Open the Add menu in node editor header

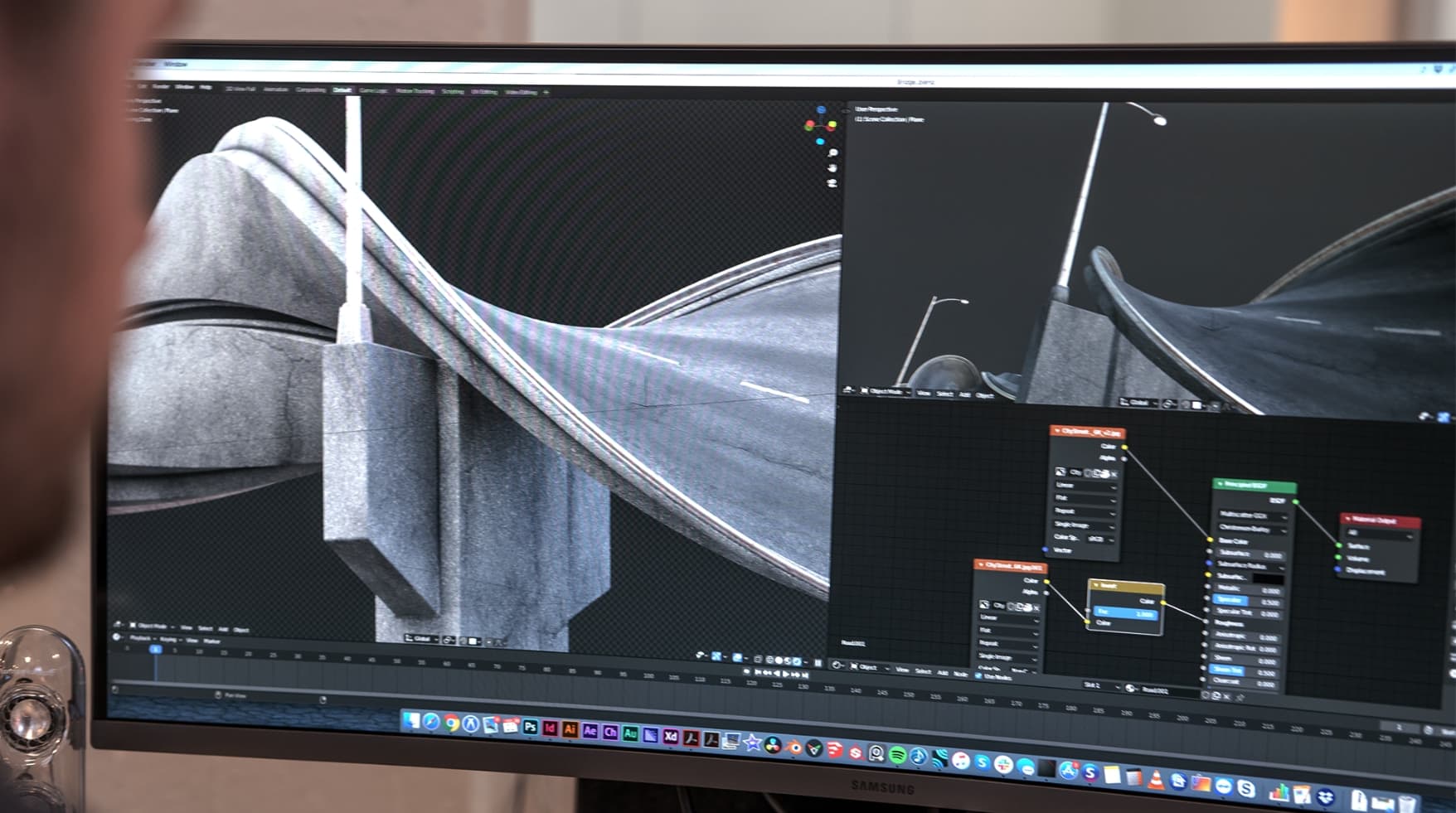pos(942,672)
